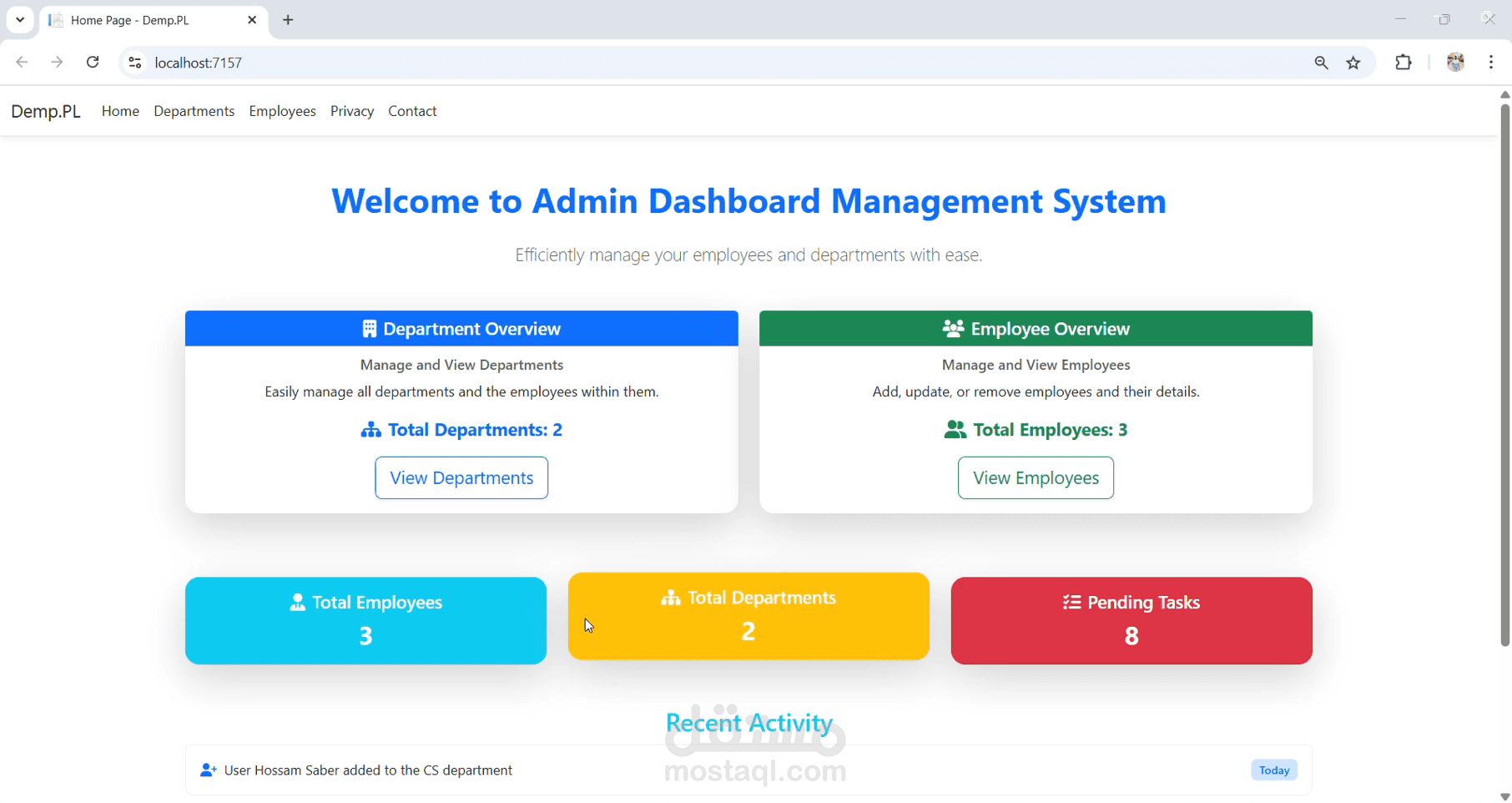Click the 'Total Departments: 2' text

476,430
